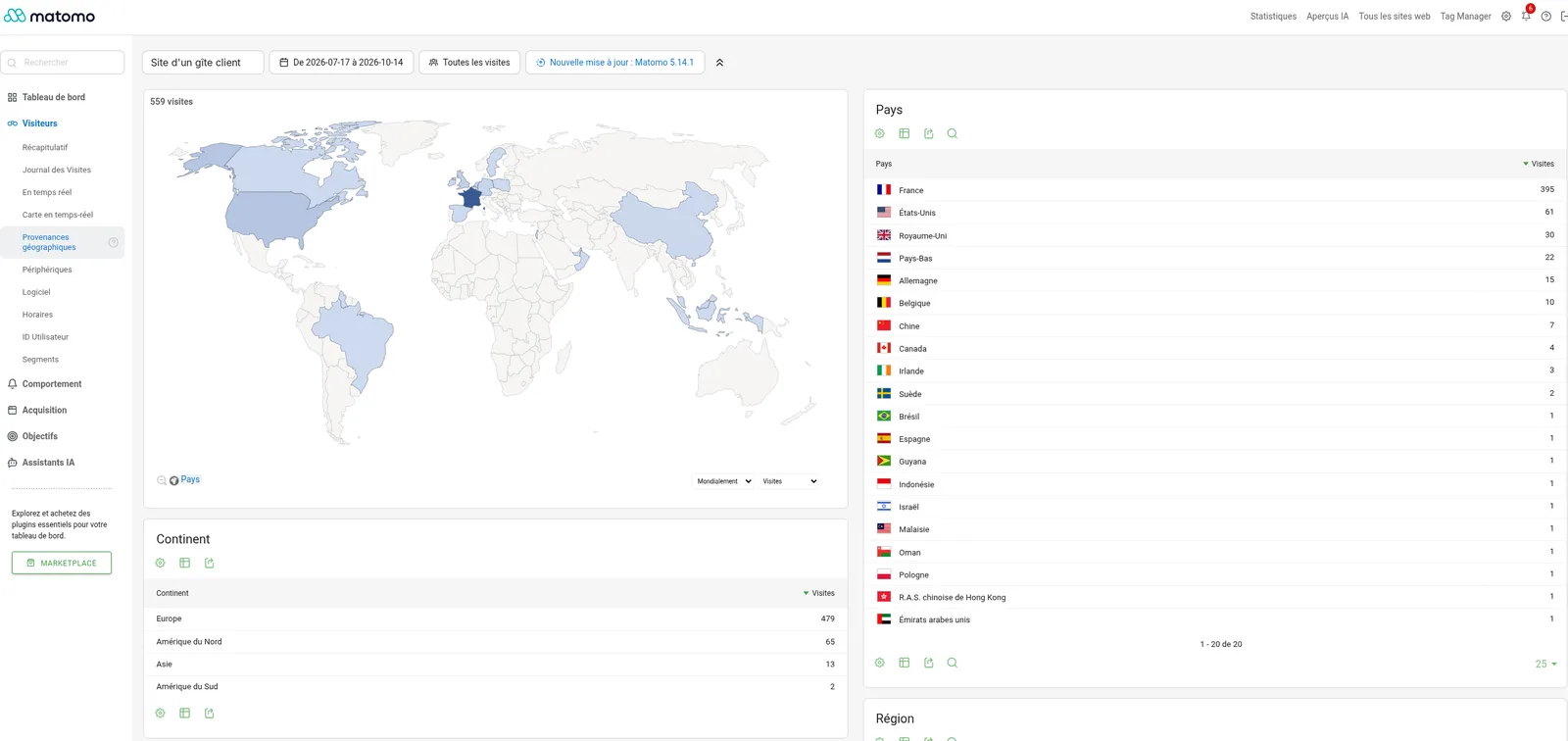Open the notifications bell with red badge

(x=1526, y=16)
